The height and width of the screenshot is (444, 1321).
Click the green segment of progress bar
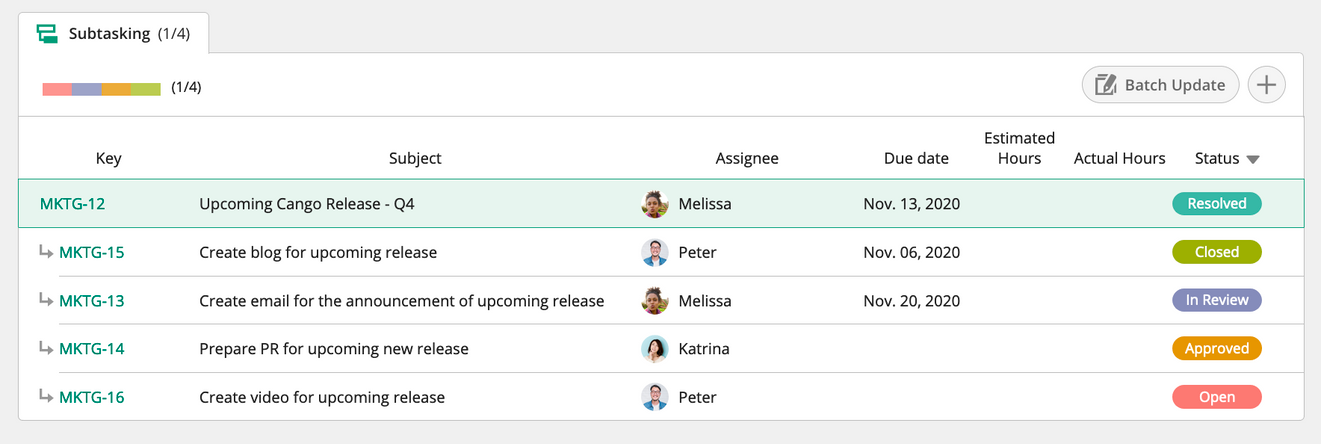(146, 89)
